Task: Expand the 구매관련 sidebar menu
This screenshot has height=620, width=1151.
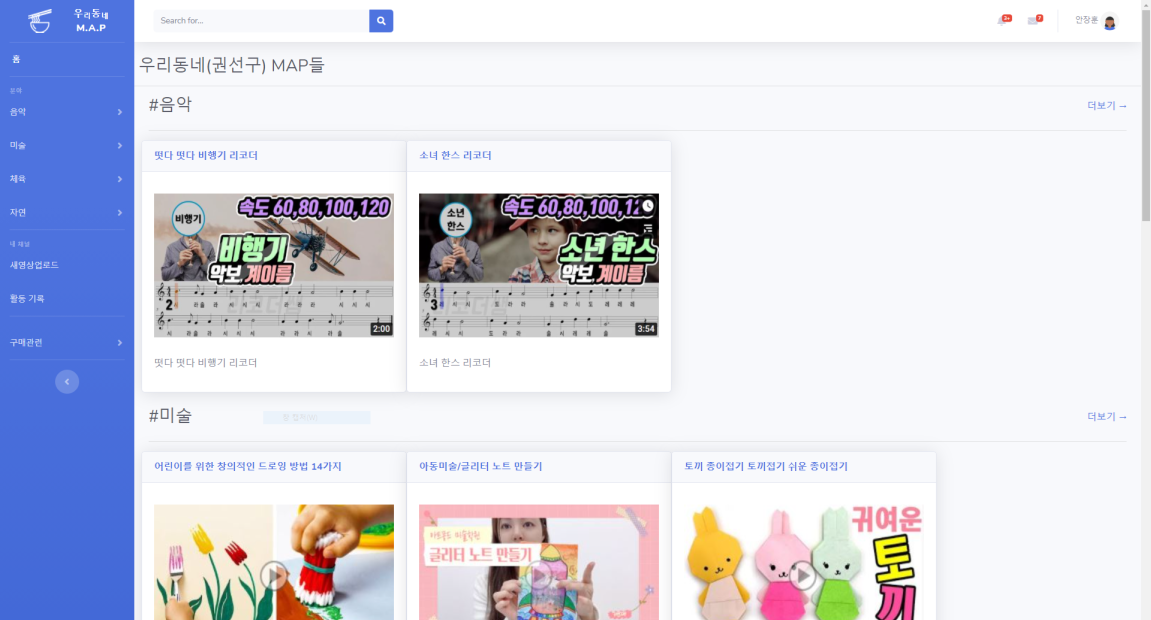Action: [66, 343]
